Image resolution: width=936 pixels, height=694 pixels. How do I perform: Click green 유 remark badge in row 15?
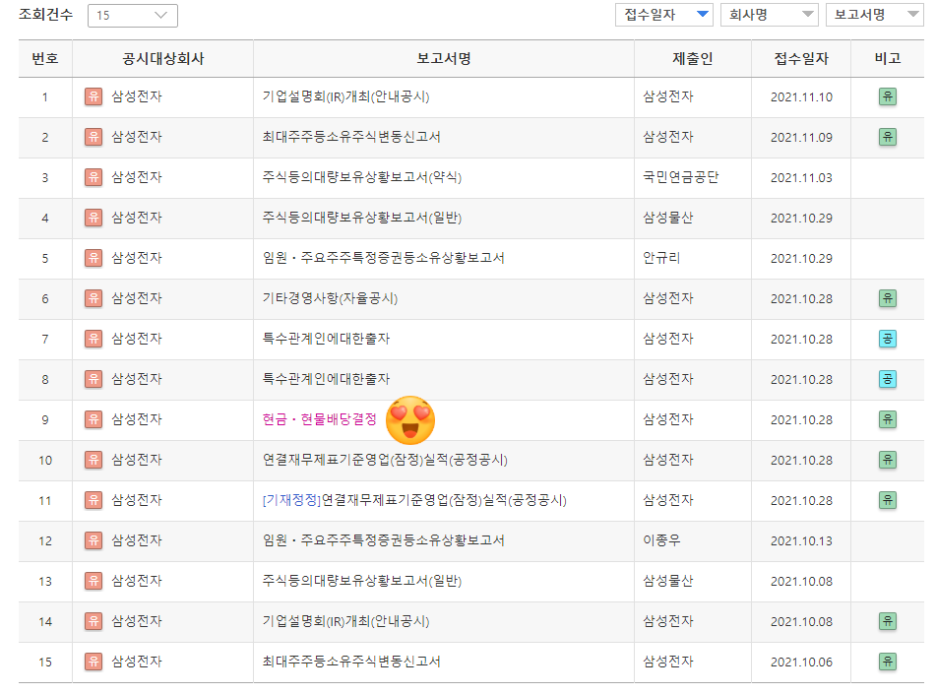coord(888,662)
